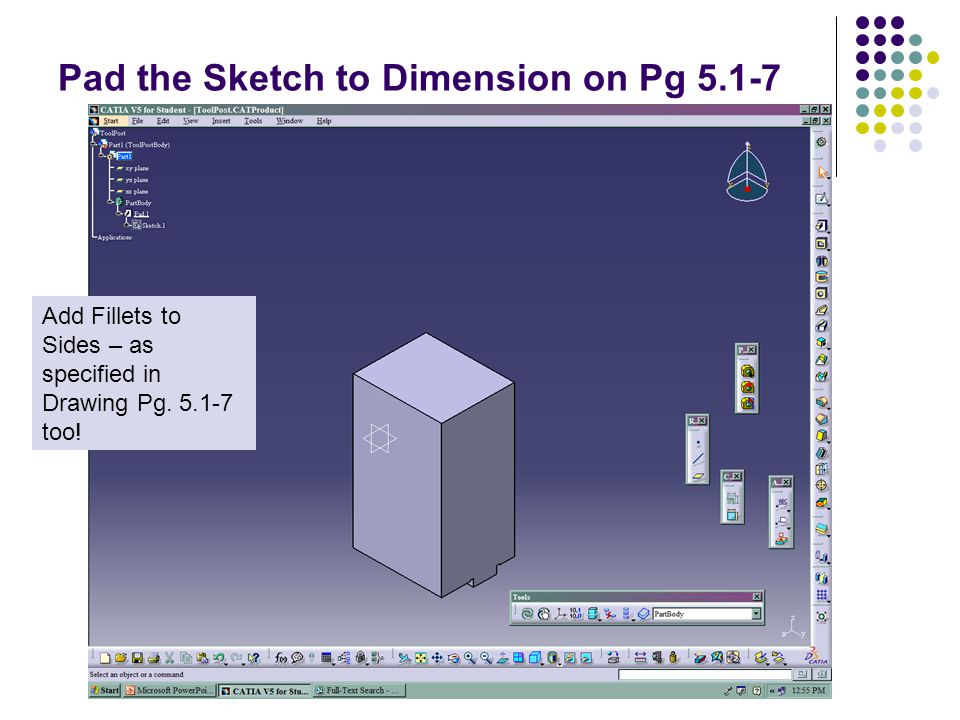Select Pad.1 in the specification tree
This screenshot has height=720, width=960.
[141, 214]
